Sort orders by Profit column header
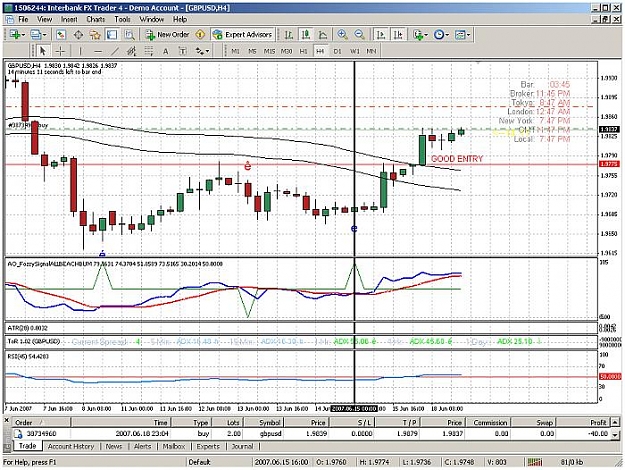The image size is (625, 470). coord(583,423)
